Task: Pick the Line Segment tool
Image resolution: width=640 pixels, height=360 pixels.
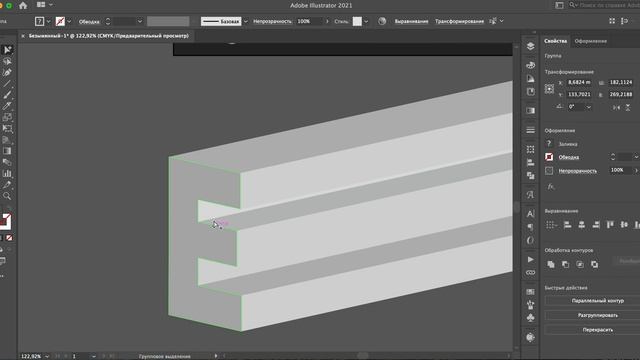Action: pyautogui.click(x=7, y=84)
